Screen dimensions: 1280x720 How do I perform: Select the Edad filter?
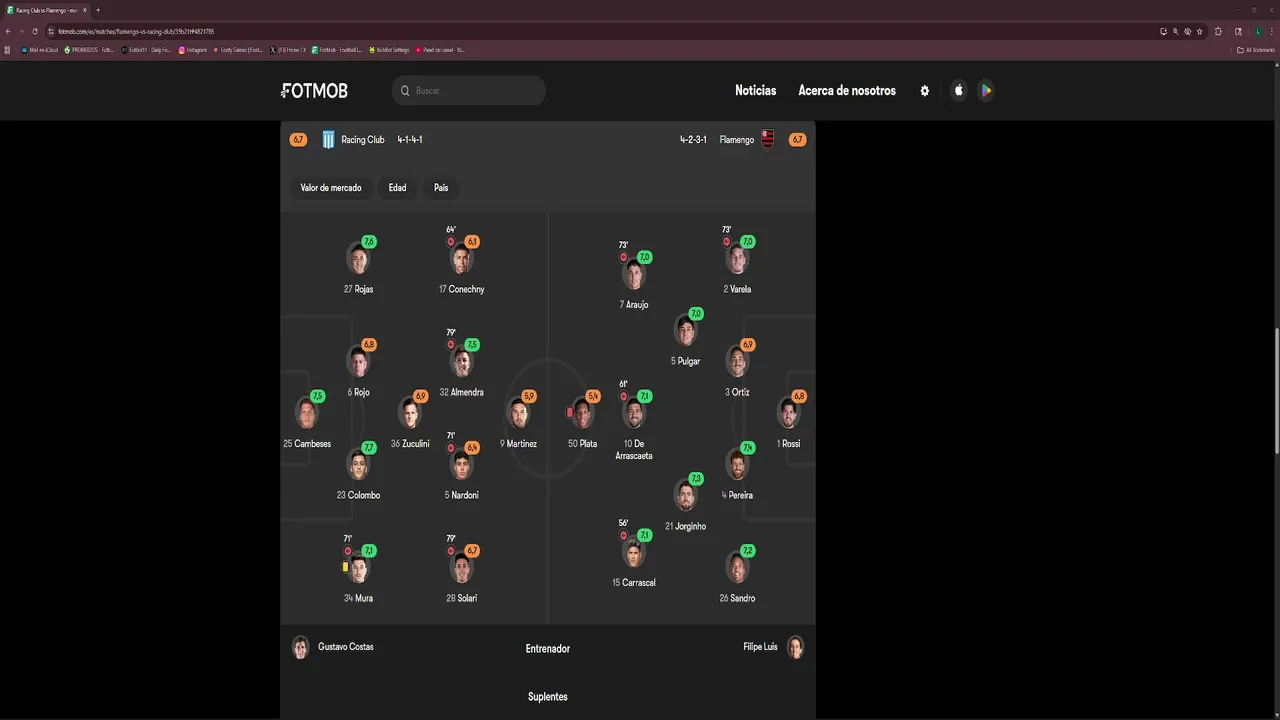click(397, 188)
